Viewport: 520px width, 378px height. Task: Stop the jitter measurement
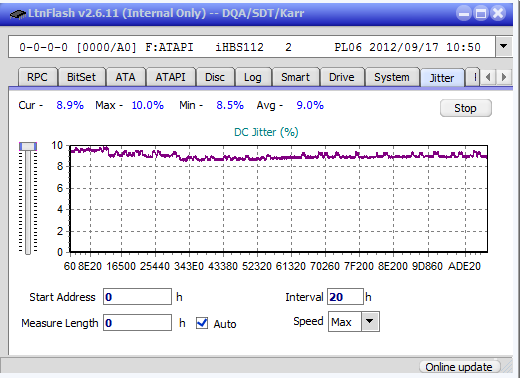click(465, 108)
